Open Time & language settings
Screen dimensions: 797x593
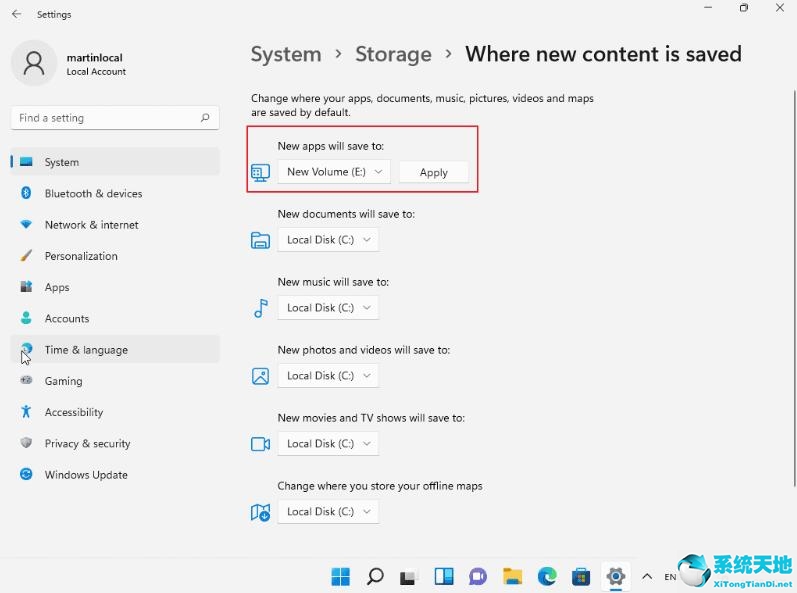115,350
